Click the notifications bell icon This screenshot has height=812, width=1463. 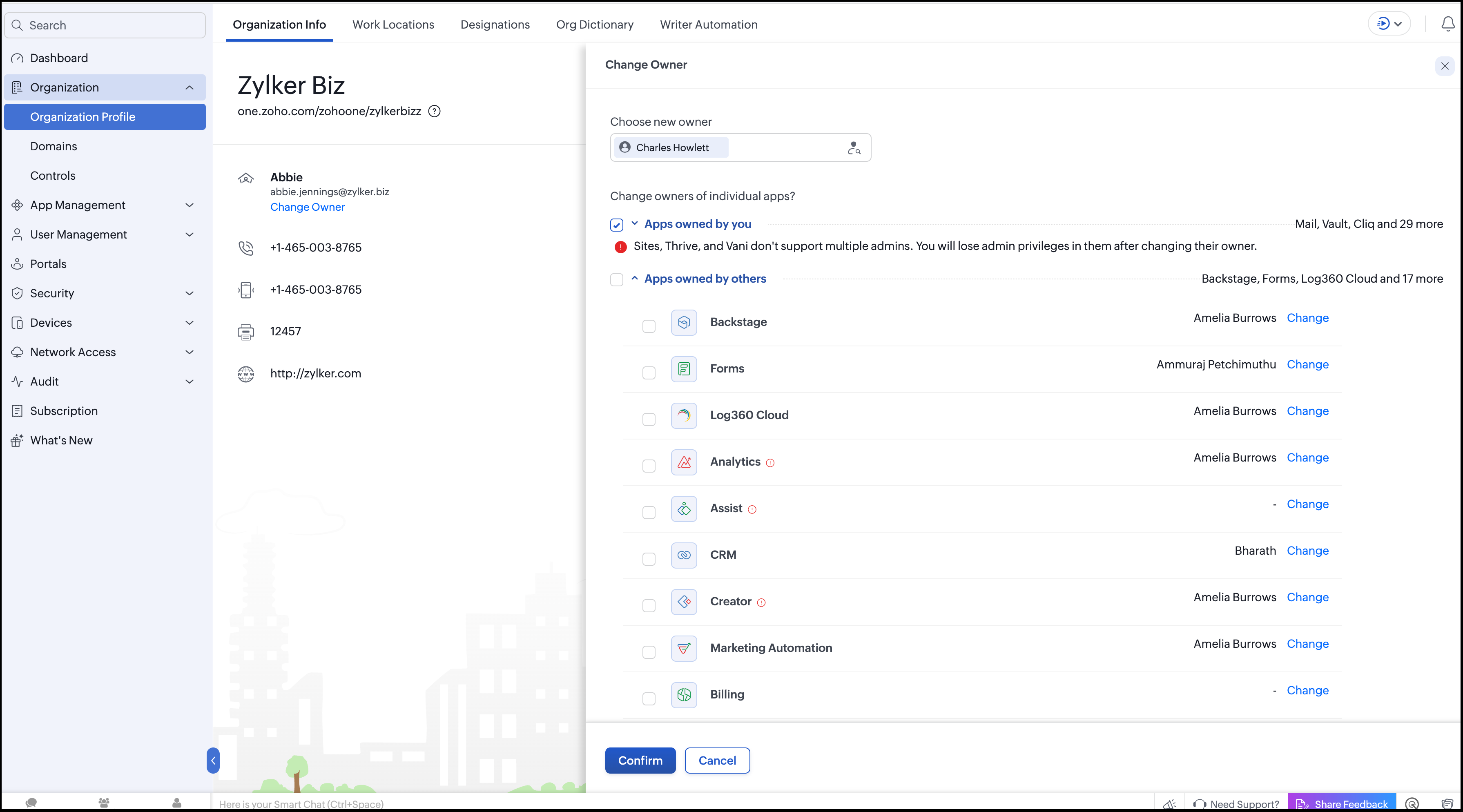(x=1447, y=24)
